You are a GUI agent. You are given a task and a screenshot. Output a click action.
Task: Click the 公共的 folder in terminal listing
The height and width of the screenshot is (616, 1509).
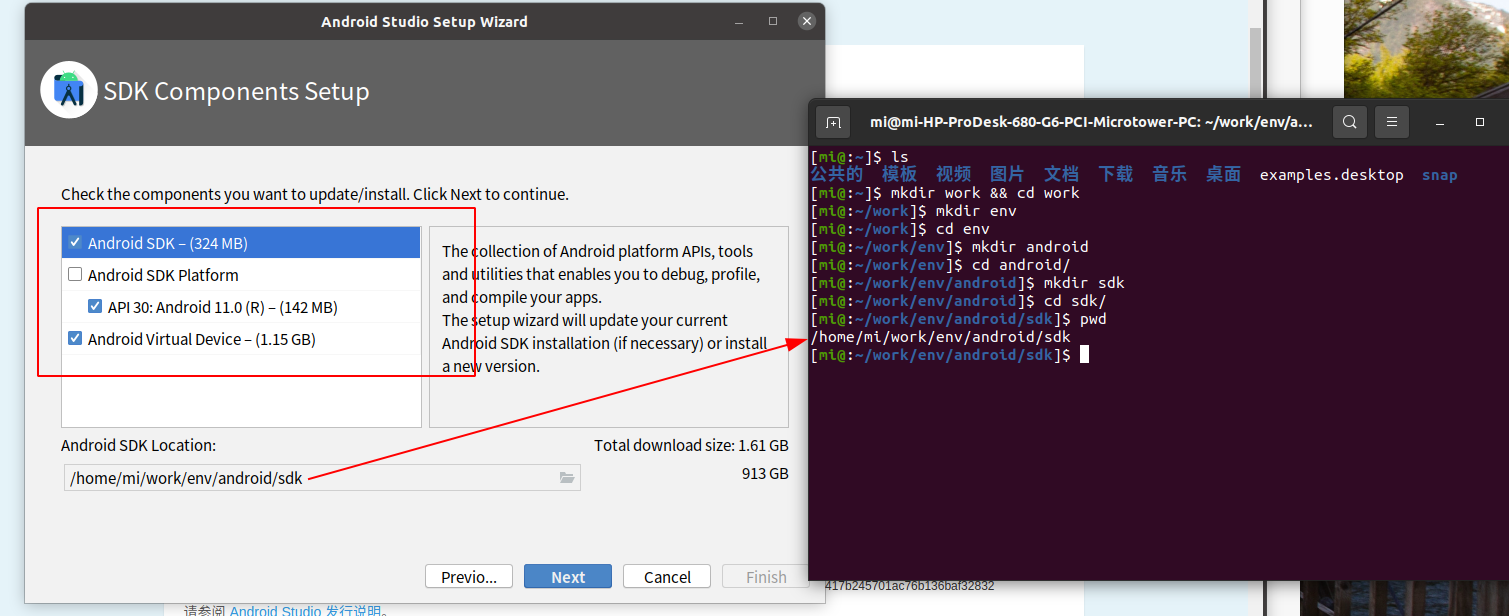pyautogui.click(x=837, y=175)
